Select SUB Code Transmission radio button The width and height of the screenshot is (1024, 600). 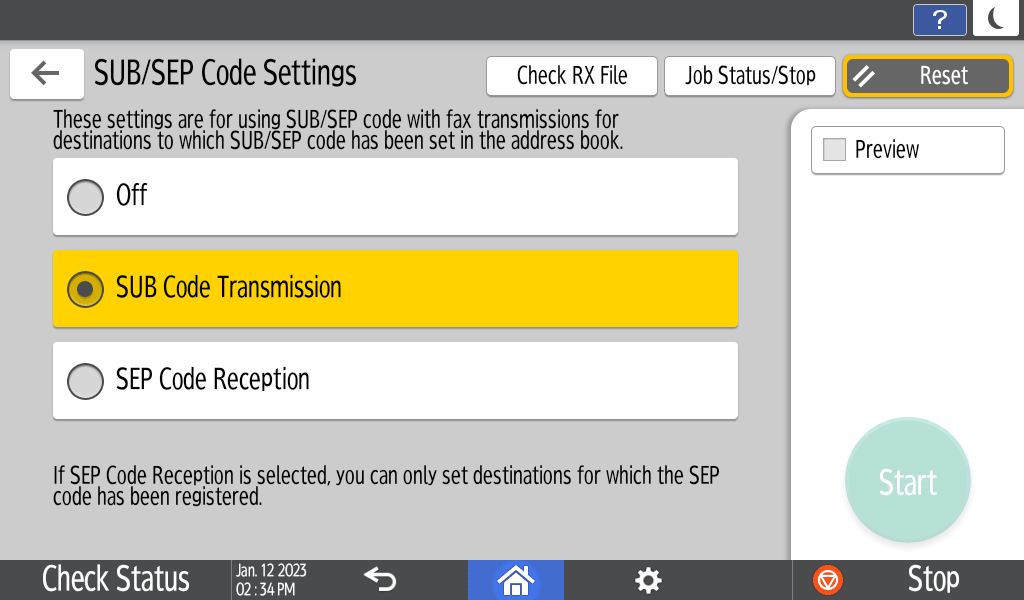click(x=85, y=289)
